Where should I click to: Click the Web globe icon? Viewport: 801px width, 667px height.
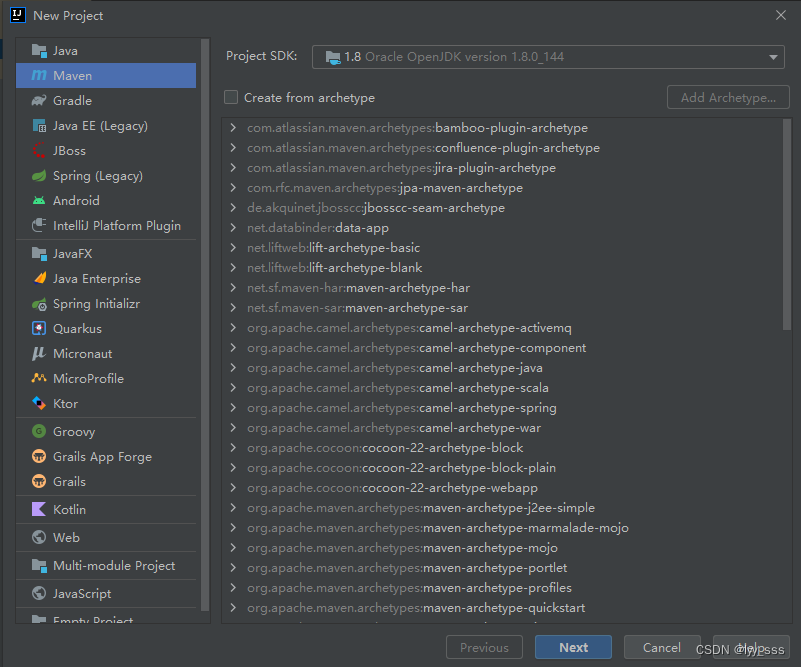click(x=39, y=537)
